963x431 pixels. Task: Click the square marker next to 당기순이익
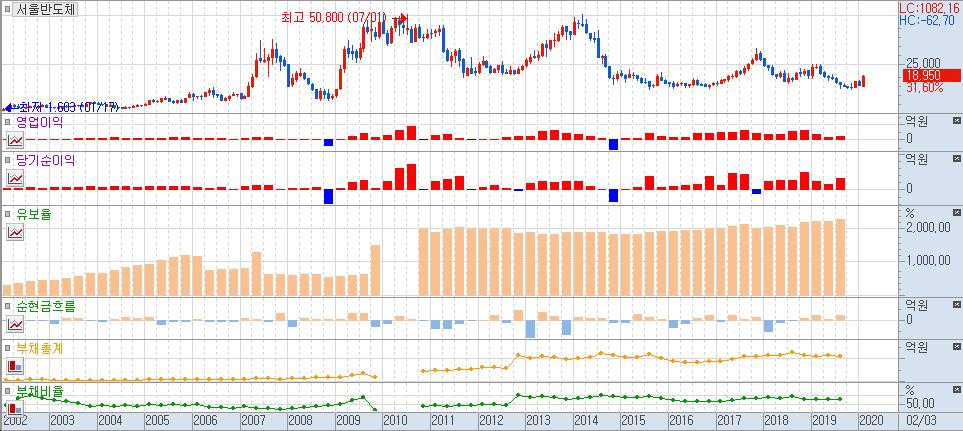click(7, 161)
